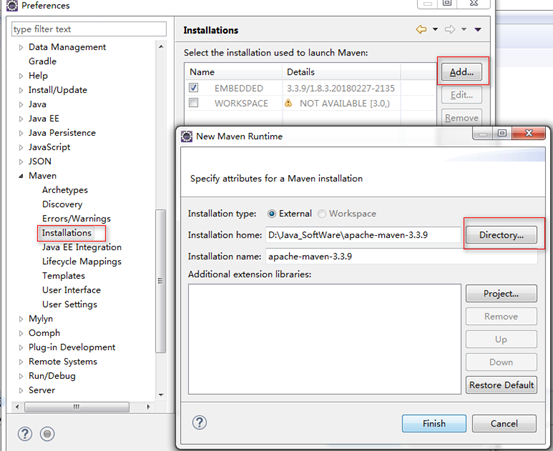Viewport: 553px width, 451px height.
Task: Click the round record icon beside help
Action: tap(47, 434)
